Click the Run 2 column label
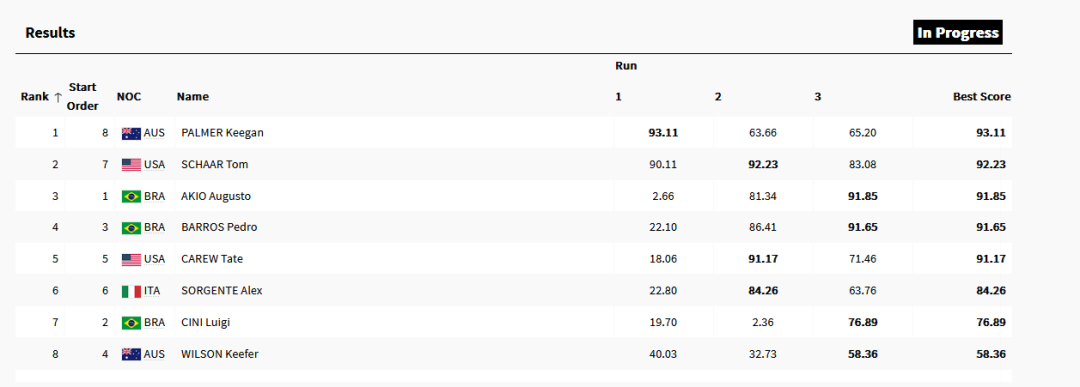 click(x=718, y=97)
